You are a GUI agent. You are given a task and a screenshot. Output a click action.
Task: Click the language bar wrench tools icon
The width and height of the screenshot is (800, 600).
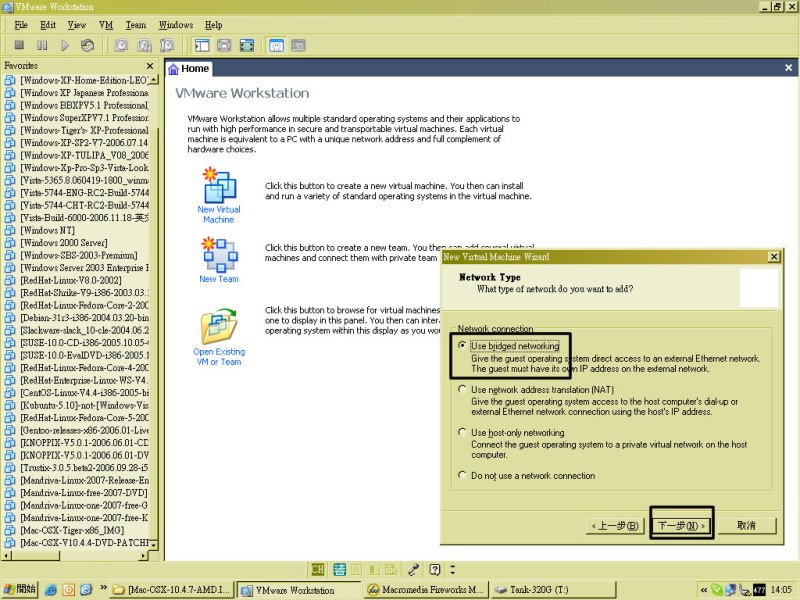(413, 569)
